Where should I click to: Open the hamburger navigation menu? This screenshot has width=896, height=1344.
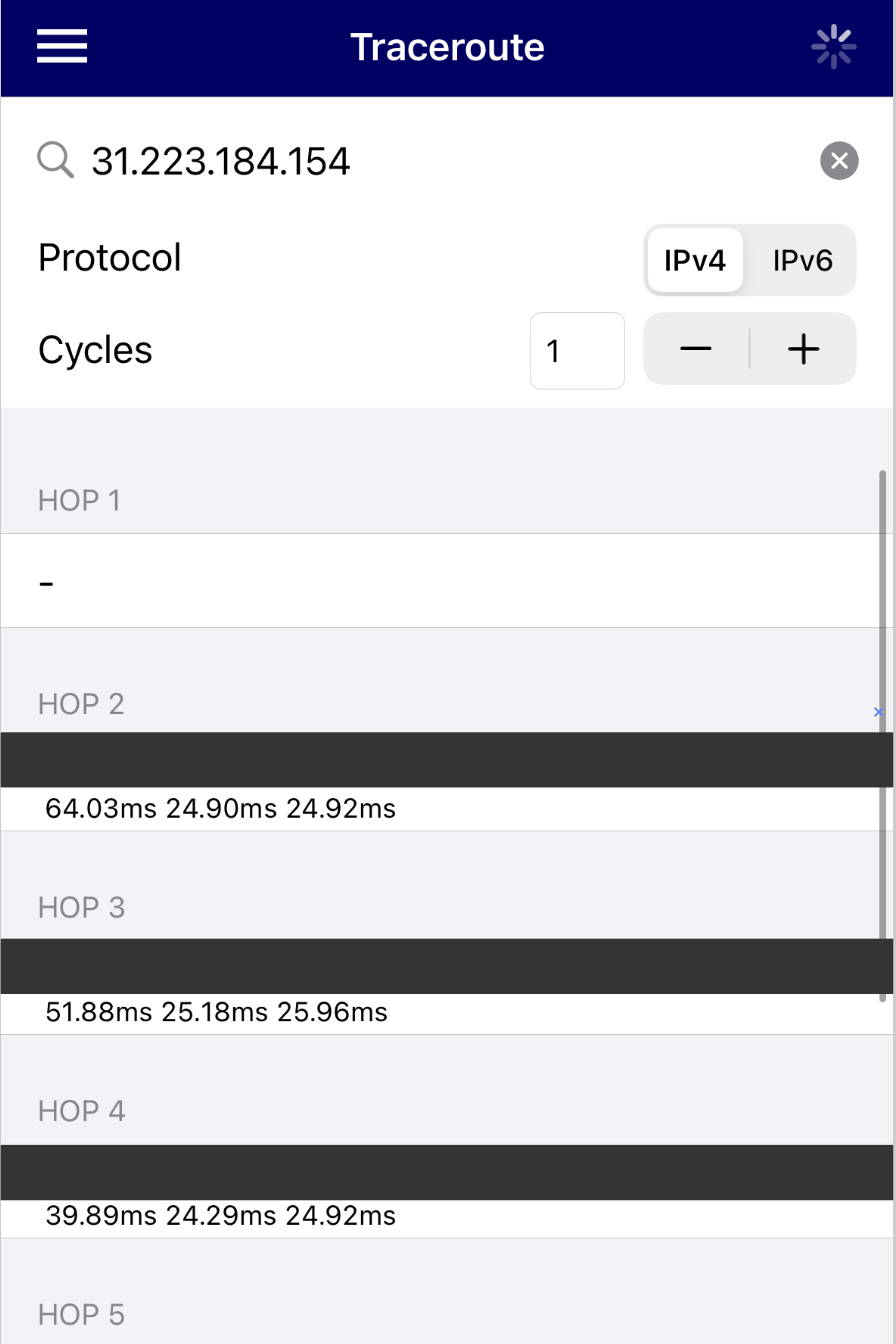click(x=62, y=46)
